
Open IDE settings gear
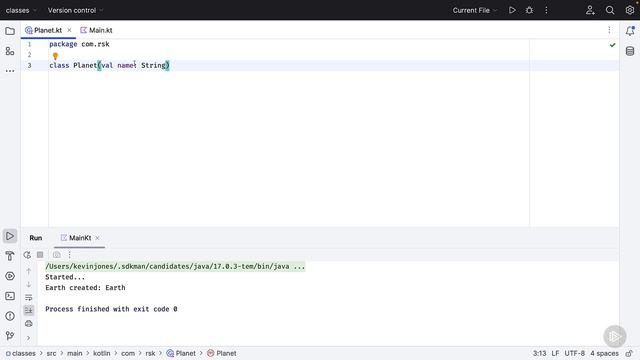point(630,10)
